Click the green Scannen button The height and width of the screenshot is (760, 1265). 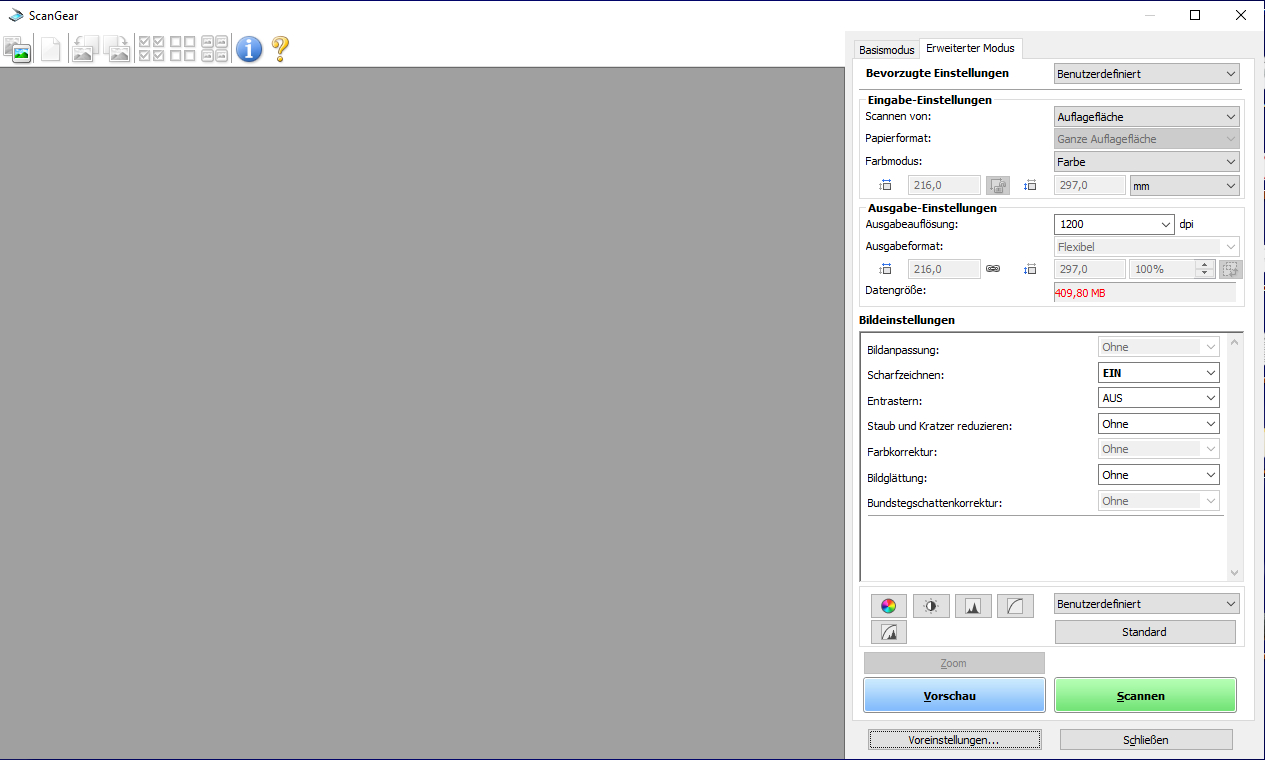(1145, 695)
